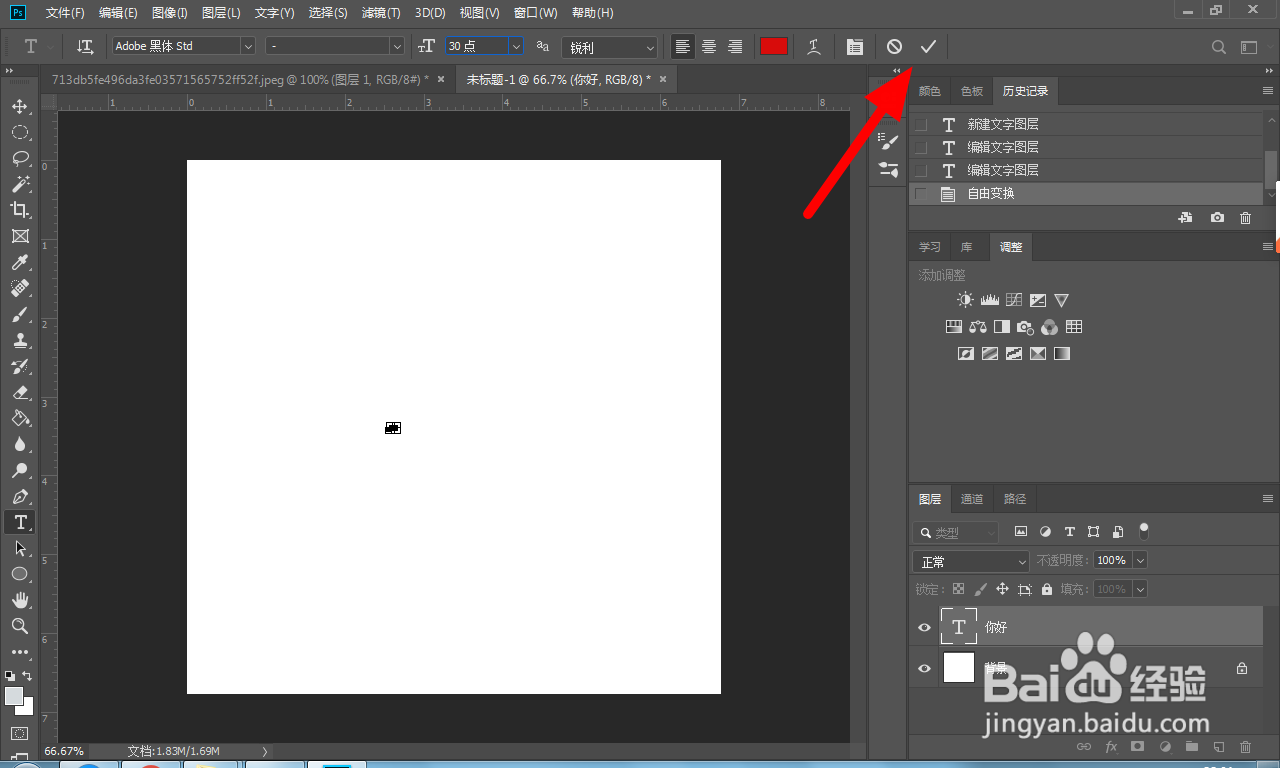Hide the 你好 text layer
Screen dimensions: 1280x768
pos(924,628)
